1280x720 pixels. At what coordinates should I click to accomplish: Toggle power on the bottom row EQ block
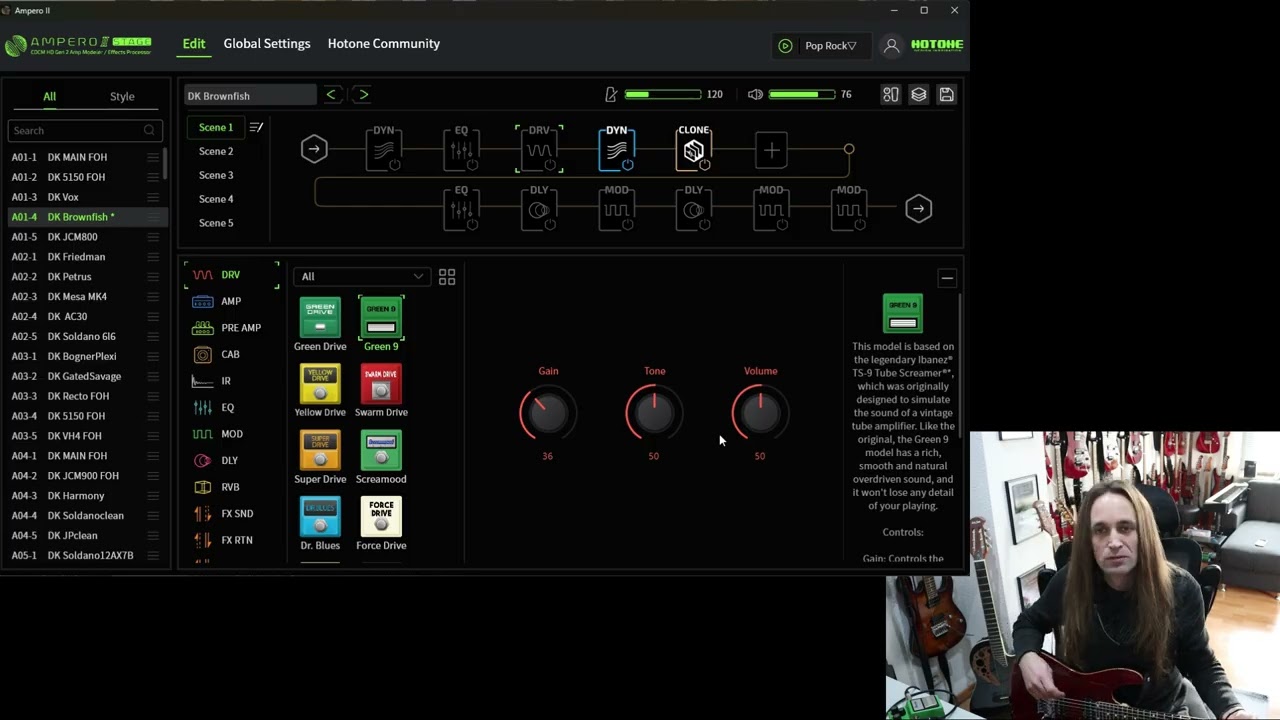click(472, 224)
